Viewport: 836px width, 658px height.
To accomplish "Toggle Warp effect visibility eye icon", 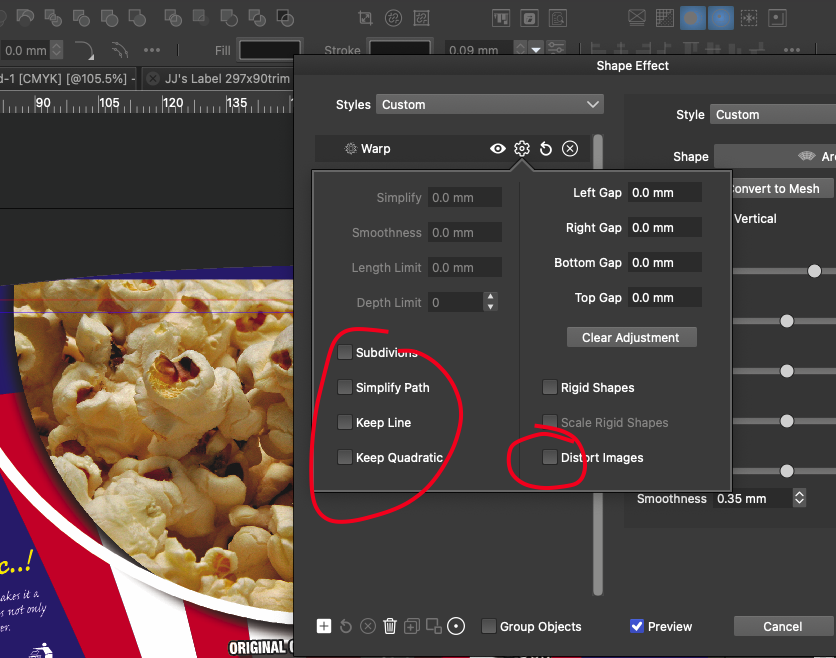I will click(x=497, y=149).
